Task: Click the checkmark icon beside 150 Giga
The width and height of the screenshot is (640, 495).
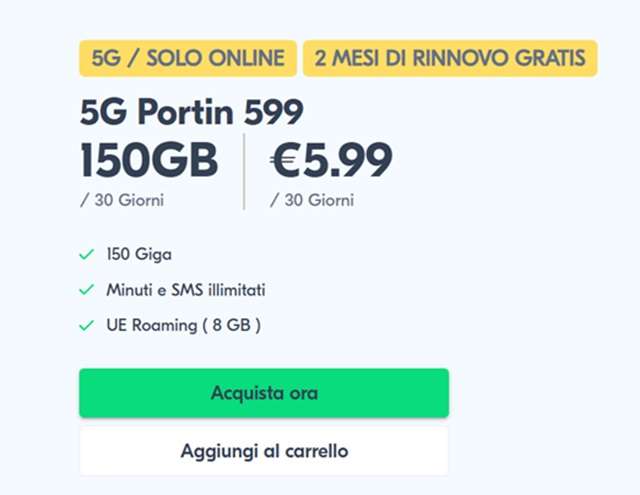Action: (86, 255)
